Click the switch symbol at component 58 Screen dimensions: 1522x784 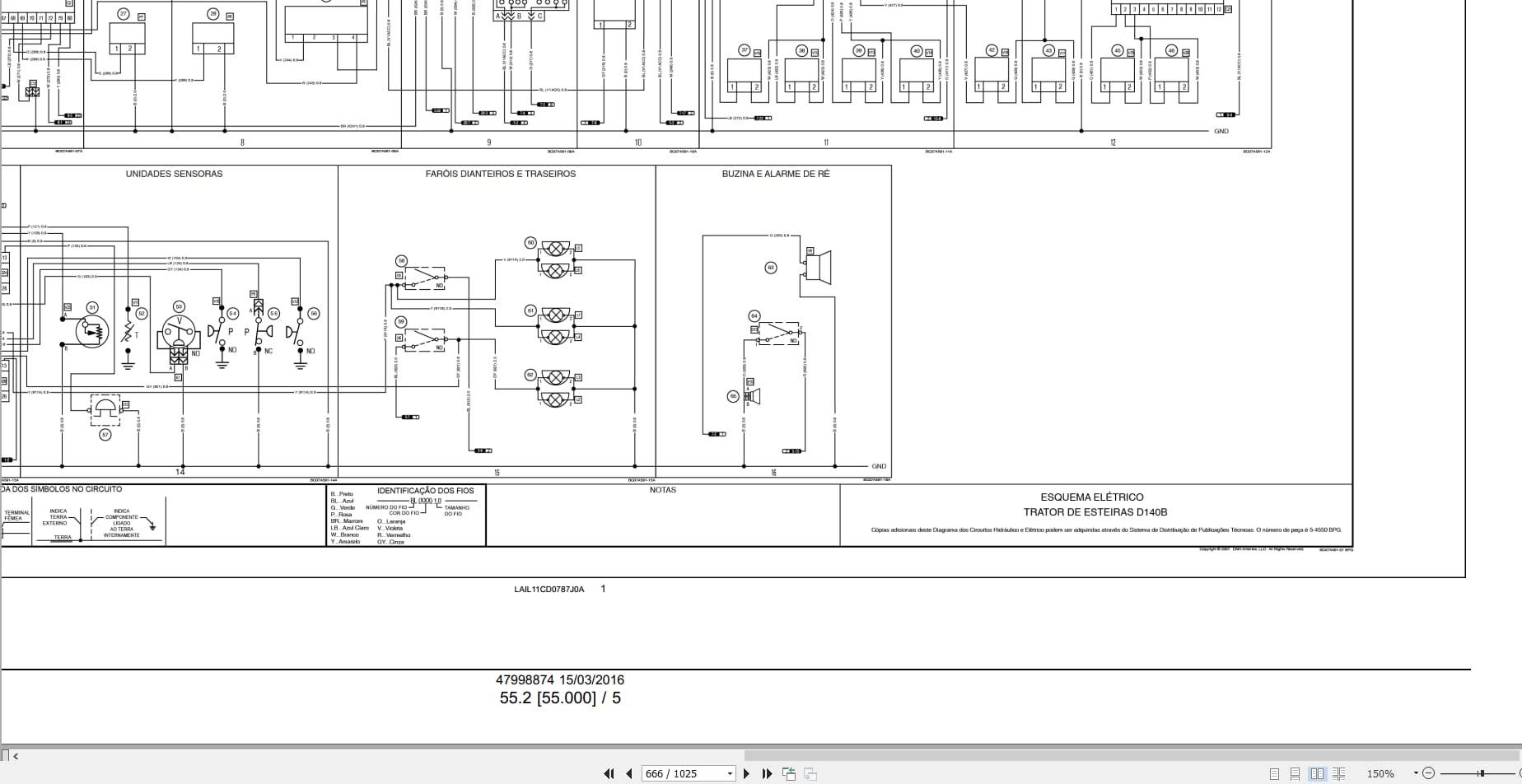(423, 278)
